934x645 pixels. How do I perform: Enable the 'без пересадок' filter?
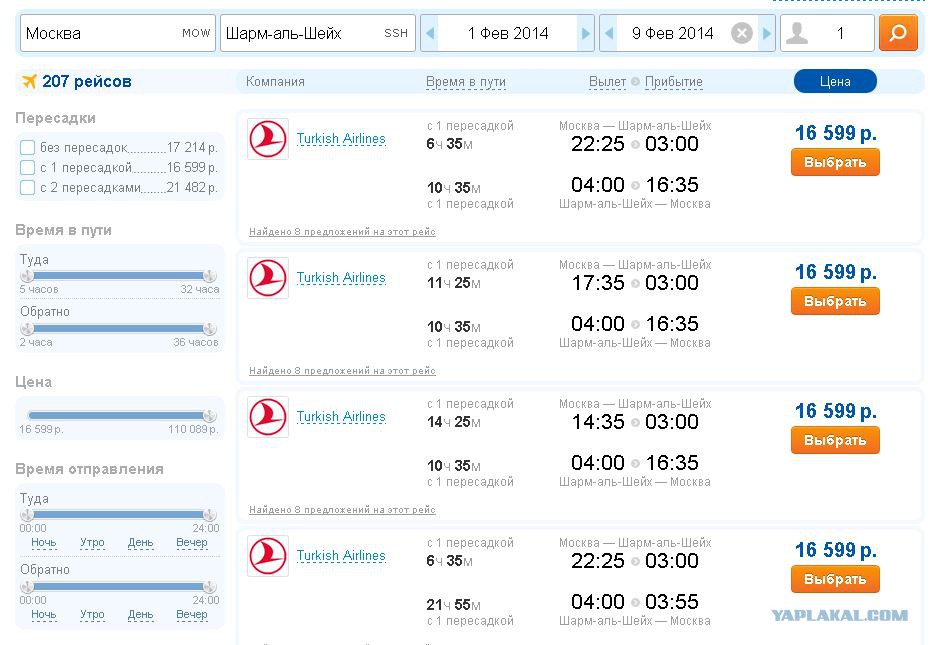coord(27,148)
